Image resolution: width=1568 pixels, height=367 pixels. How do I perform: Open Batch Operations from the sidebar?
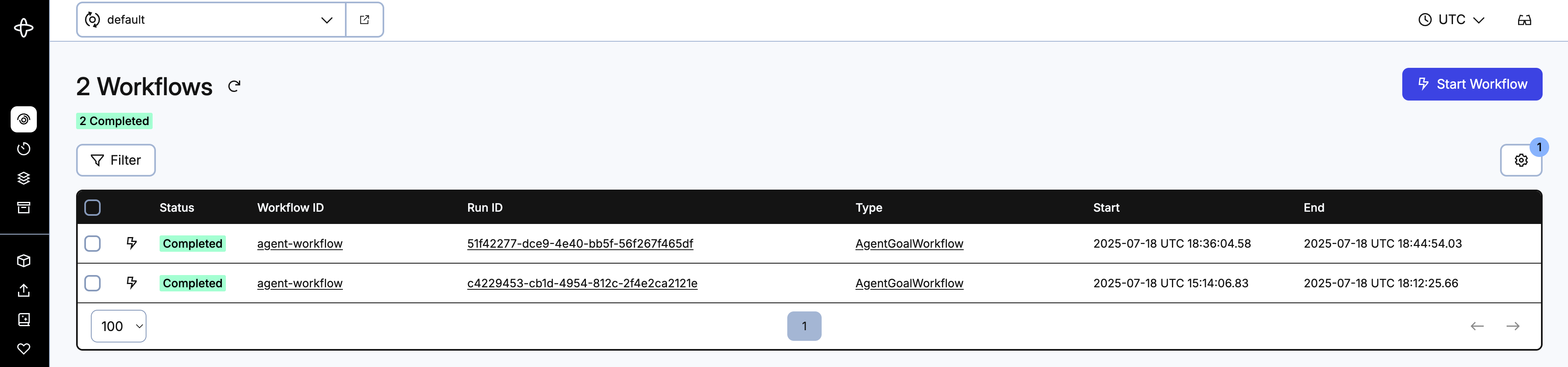pyautogui.click(x=23, y=177)
